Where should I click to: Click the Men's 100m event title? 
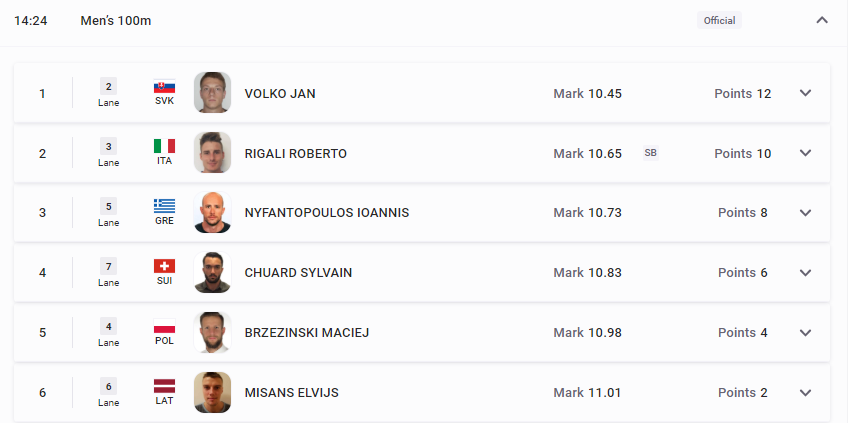click(x=116, y=21)
